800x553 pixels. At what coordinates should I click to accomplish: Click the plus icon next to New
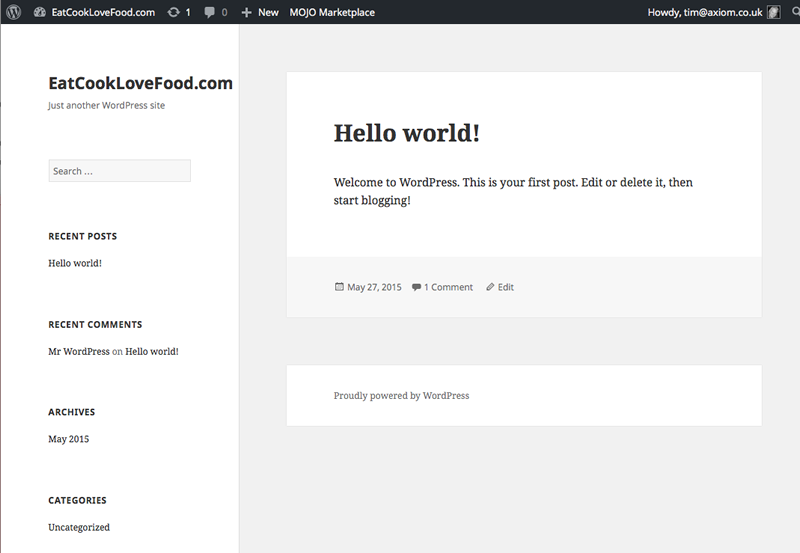[246, 12]
